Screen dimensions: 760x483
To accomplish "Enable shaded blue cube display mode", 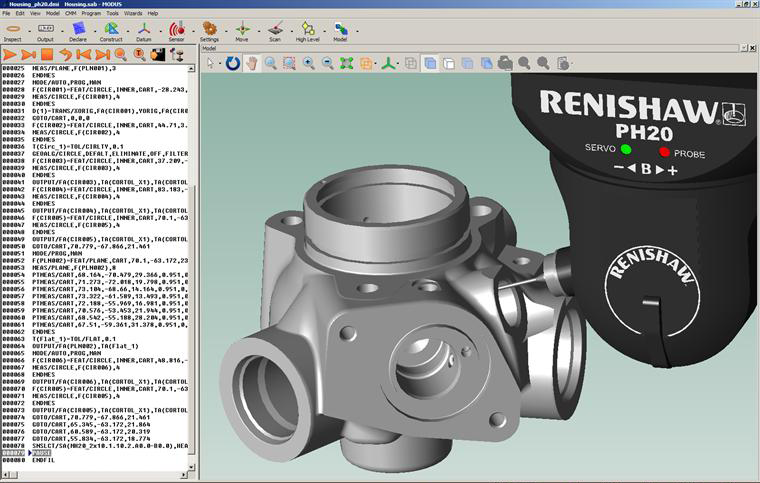I will point(430,63).
